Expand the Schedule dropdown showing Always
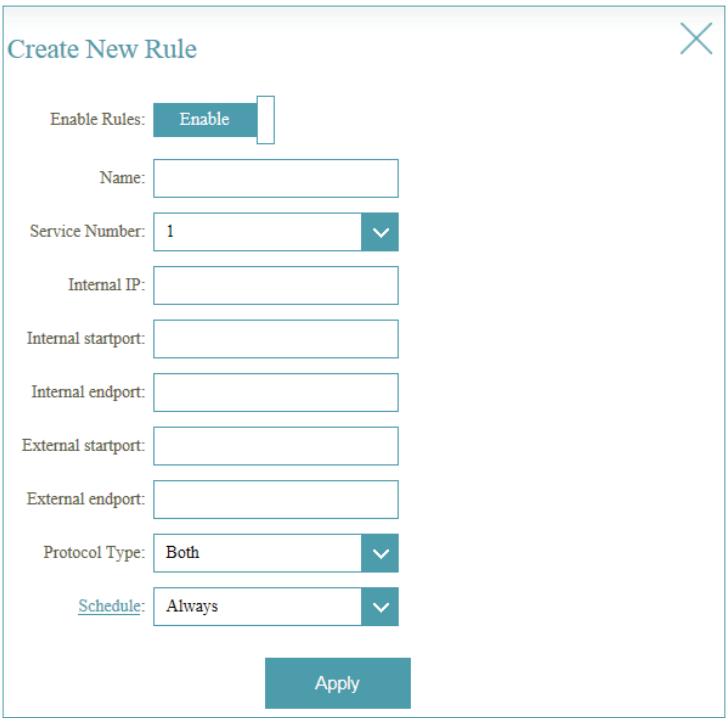This screenshot has height=723, width=728. coord(257,606)
